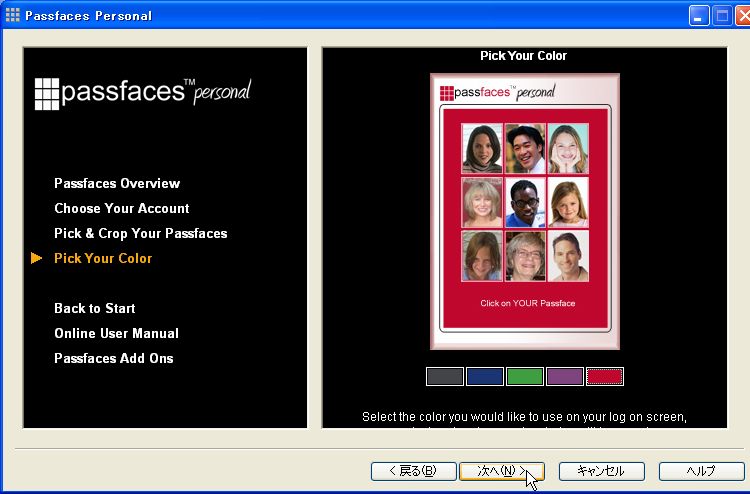Image resolution: width=750 pixels, height=494 pixels.
Task: Click the 次へ(N) next button
Action: click(502, 471)
